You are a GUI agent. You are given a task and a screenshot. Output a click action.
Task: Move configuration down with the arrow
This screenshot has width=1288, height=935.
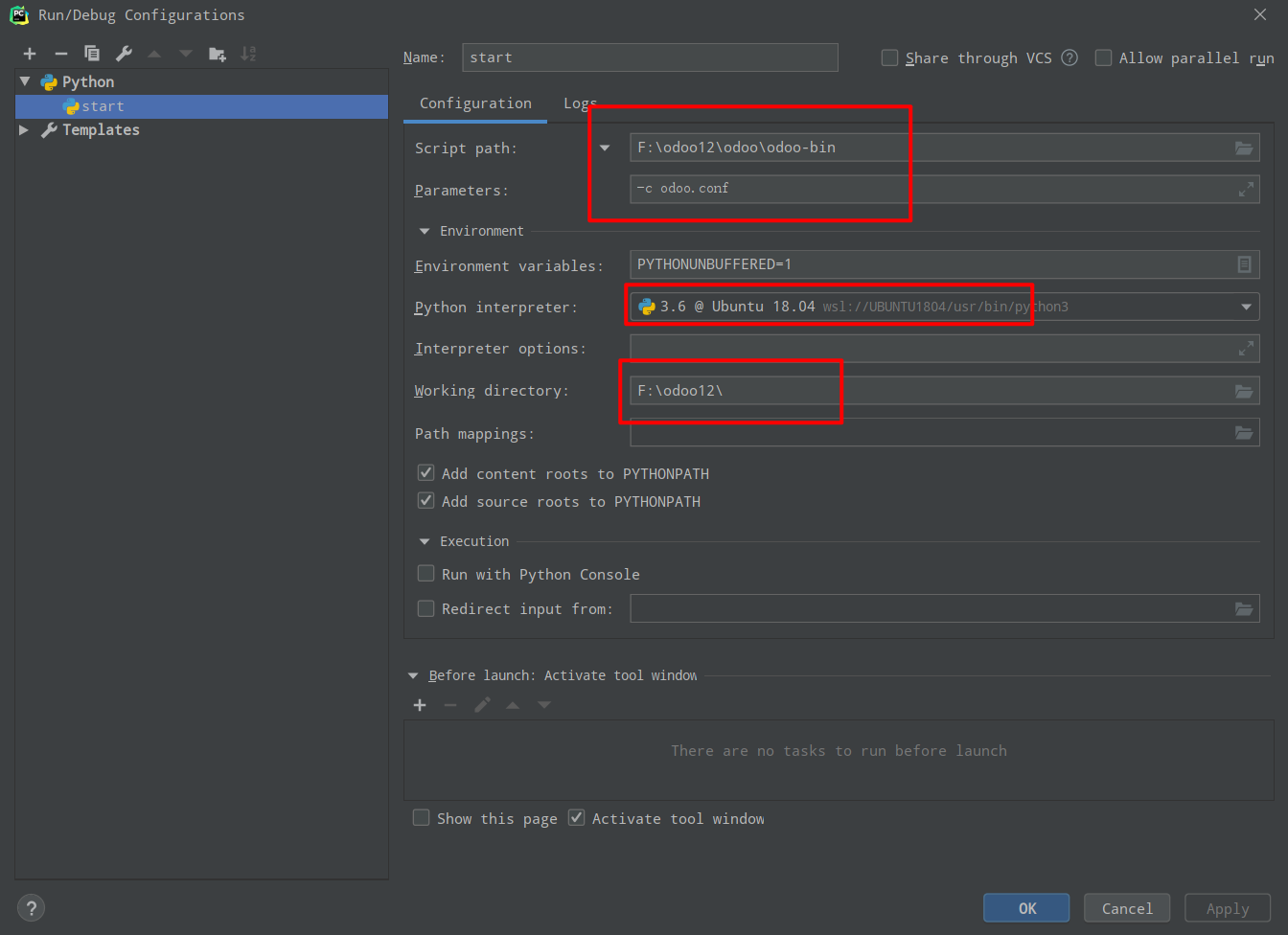point(186,54)
